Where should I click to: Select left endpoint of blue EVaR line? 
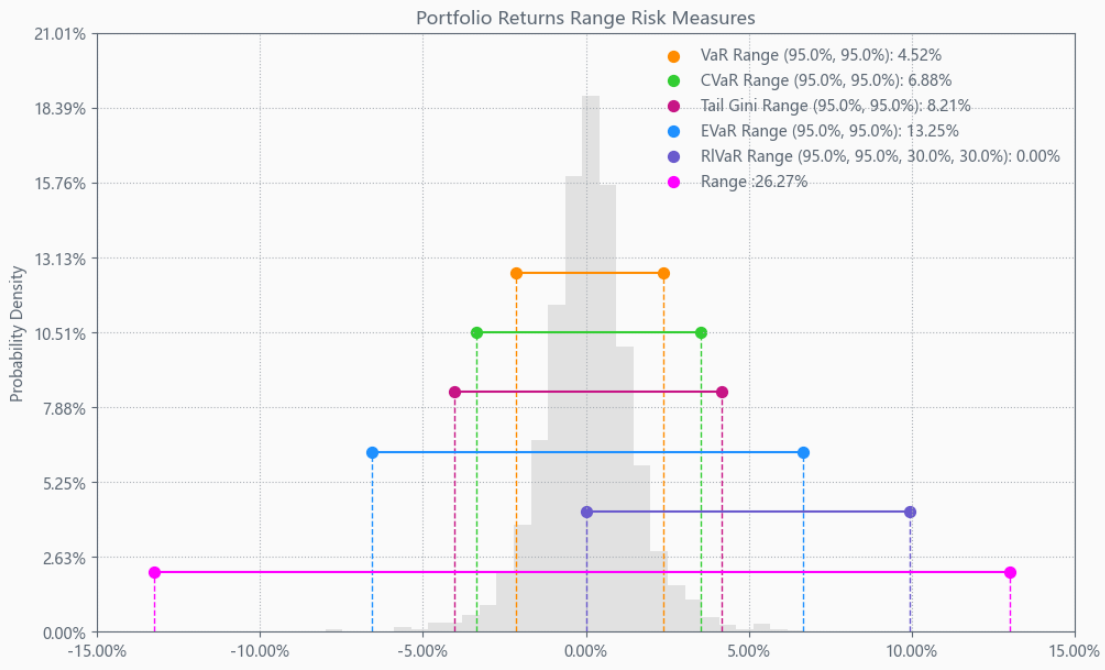click(372, 453)
